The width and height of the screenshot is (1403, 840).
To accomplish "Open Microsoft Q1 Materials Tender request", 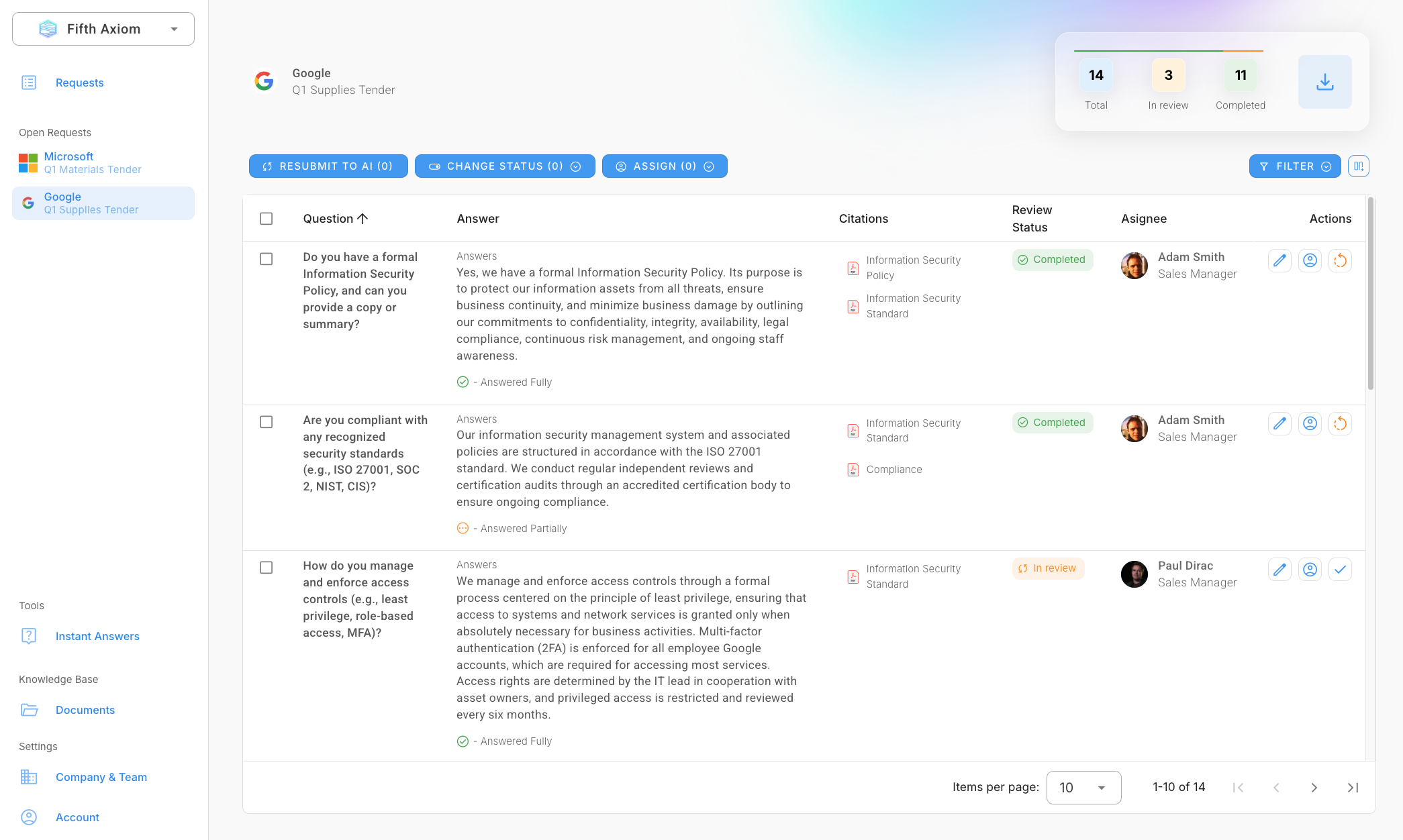I will point(103,163).
